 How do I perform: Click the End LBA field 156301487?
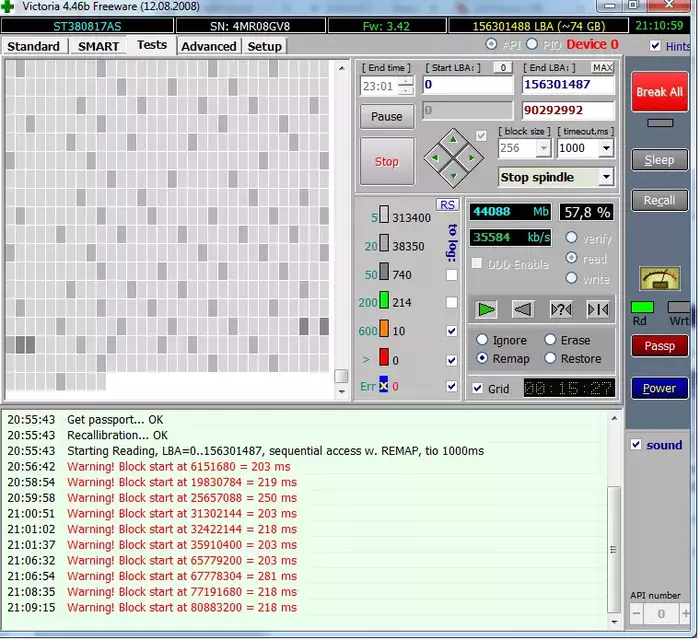[567, 85]
